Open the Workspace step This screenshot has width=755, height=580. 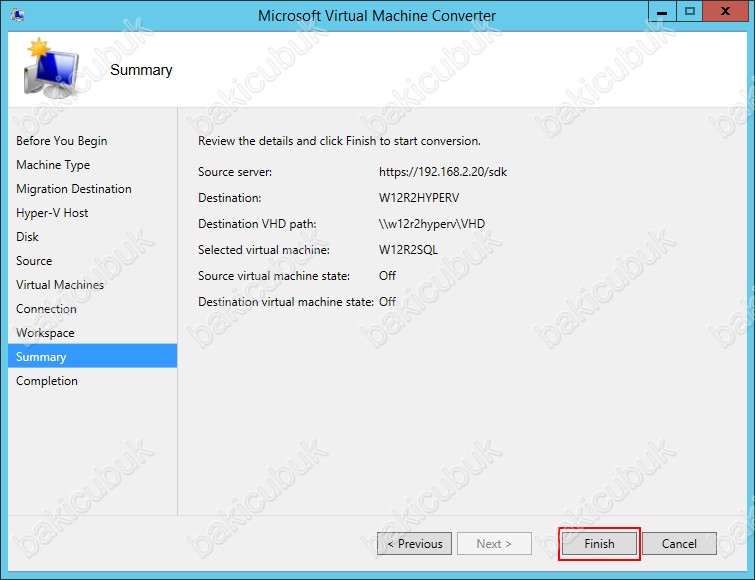pyautogui.click(x=45, y=333)
